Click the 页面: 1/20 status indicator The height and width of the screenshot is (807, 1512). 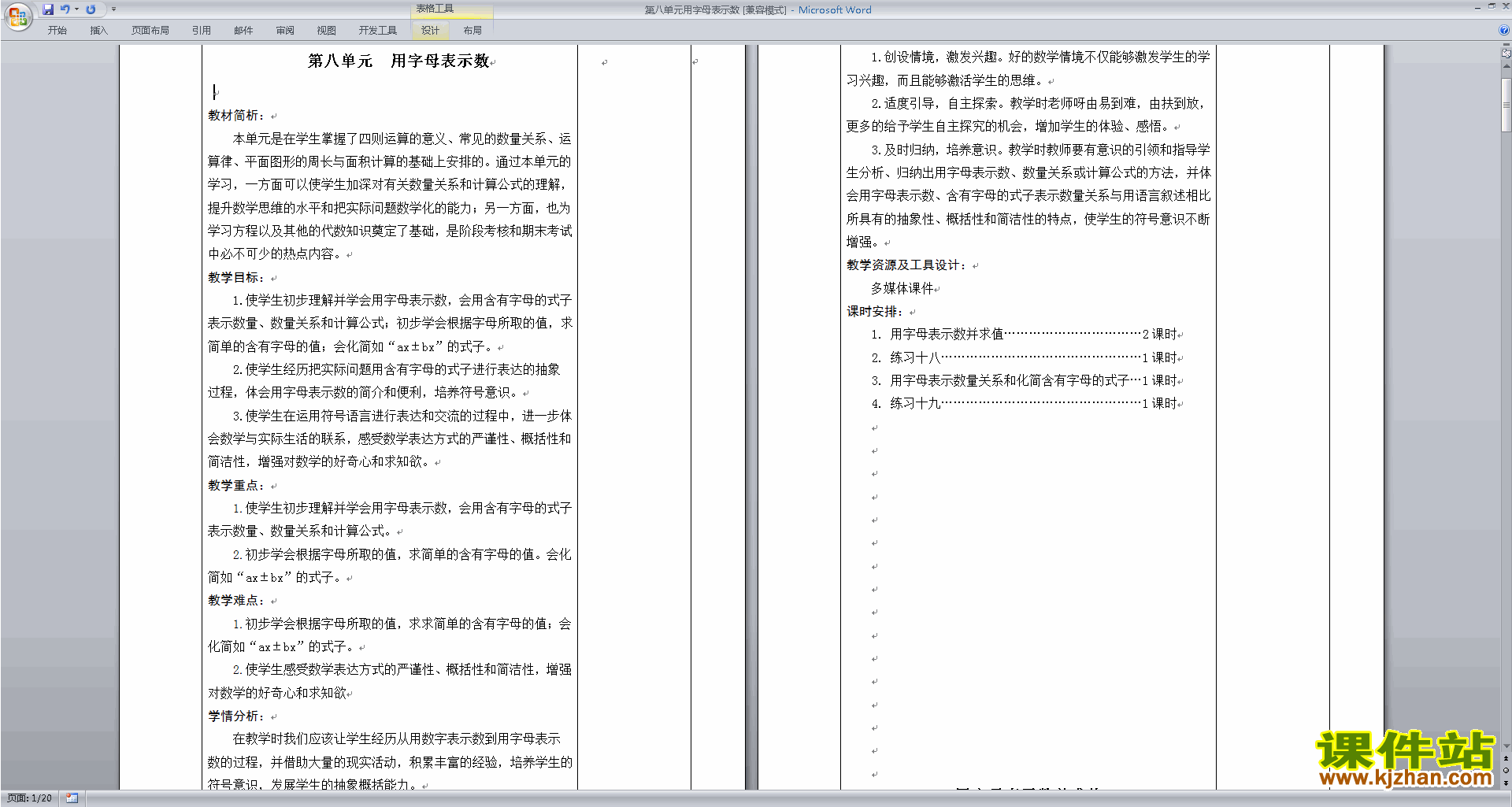point(30,798)
